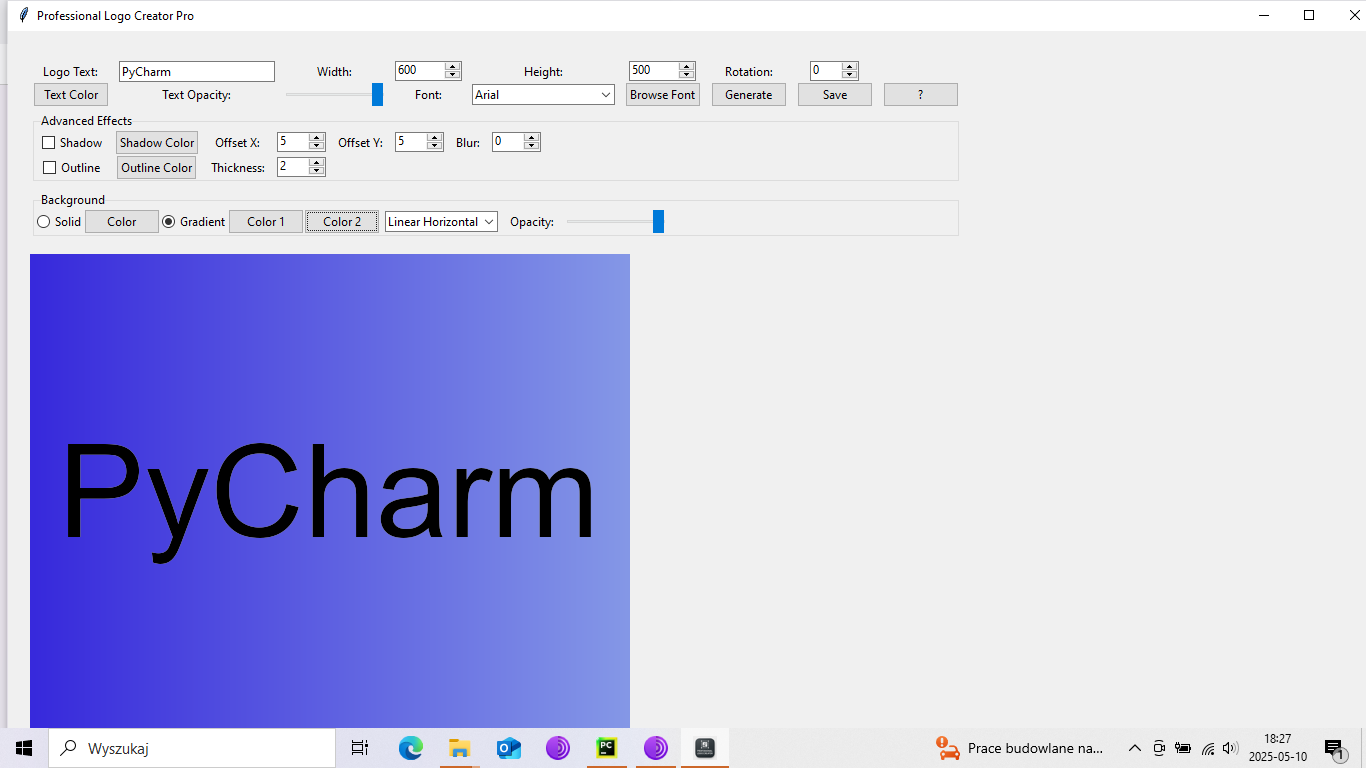Enable the Shadow checkbox
1366x768 pixels.
[x=48, y=143]
